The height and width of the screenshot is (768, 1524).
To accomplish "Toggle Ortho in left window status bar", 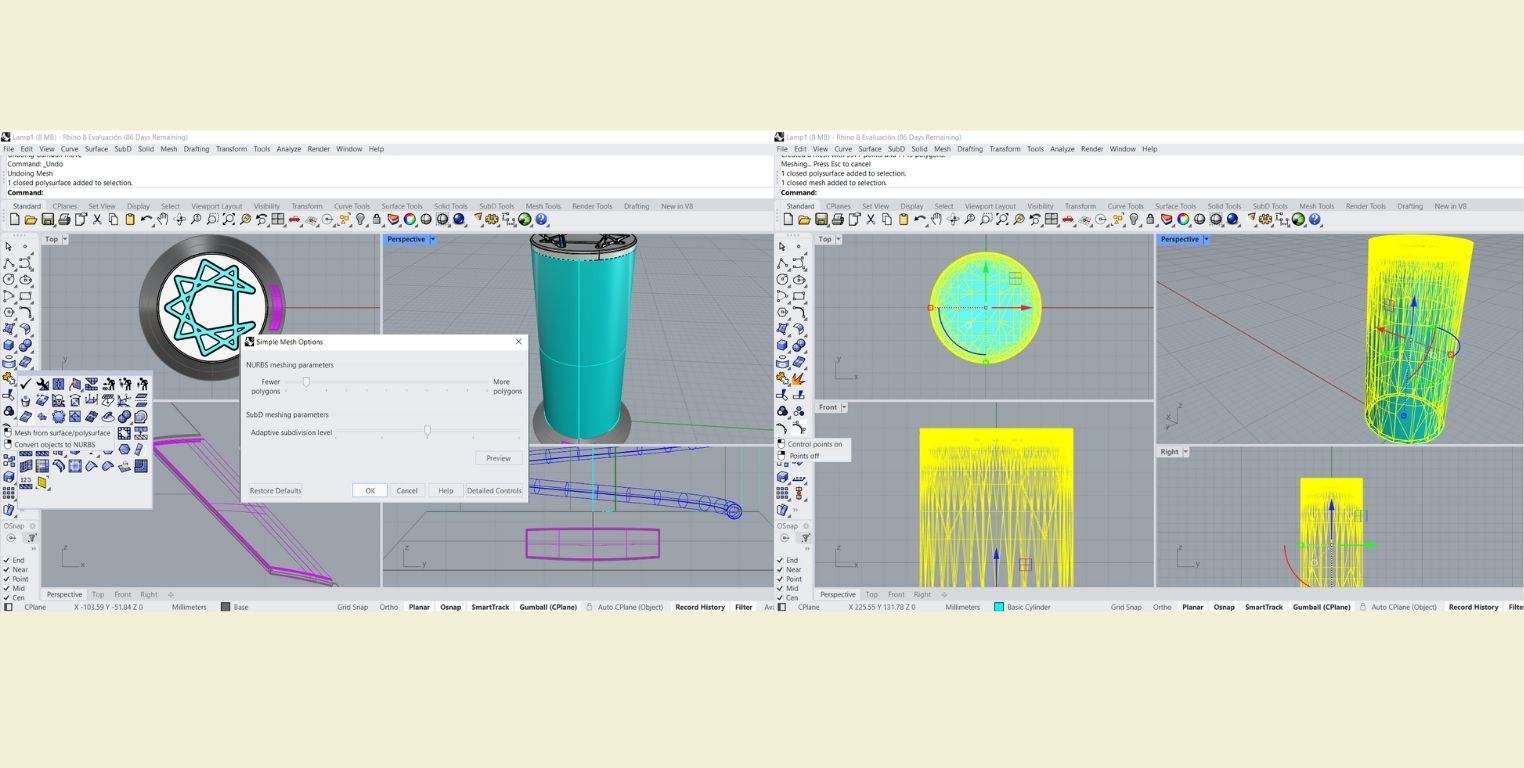I will 389,607.
